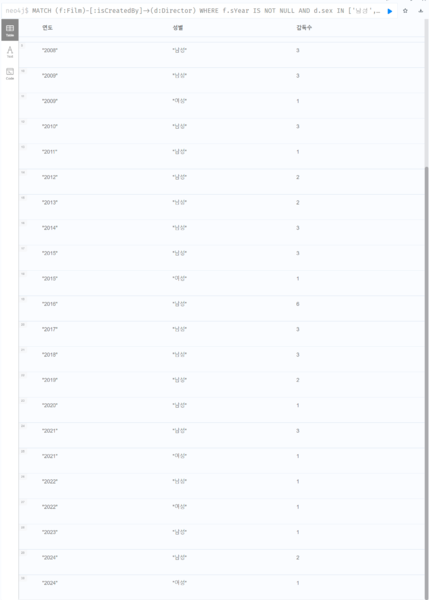Select the "2016" year cell

pyautogui.click(x=50, y=304)
